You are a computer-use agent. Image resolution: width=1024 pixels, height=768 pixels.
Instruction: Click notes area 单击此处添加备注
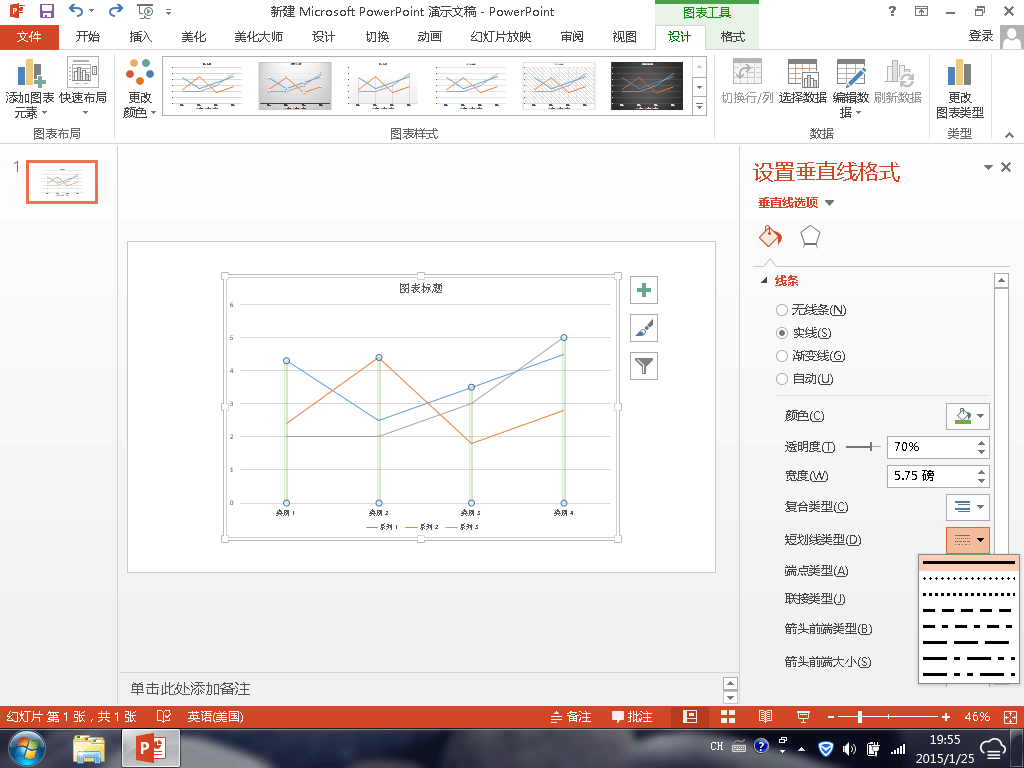click(190, 688)
